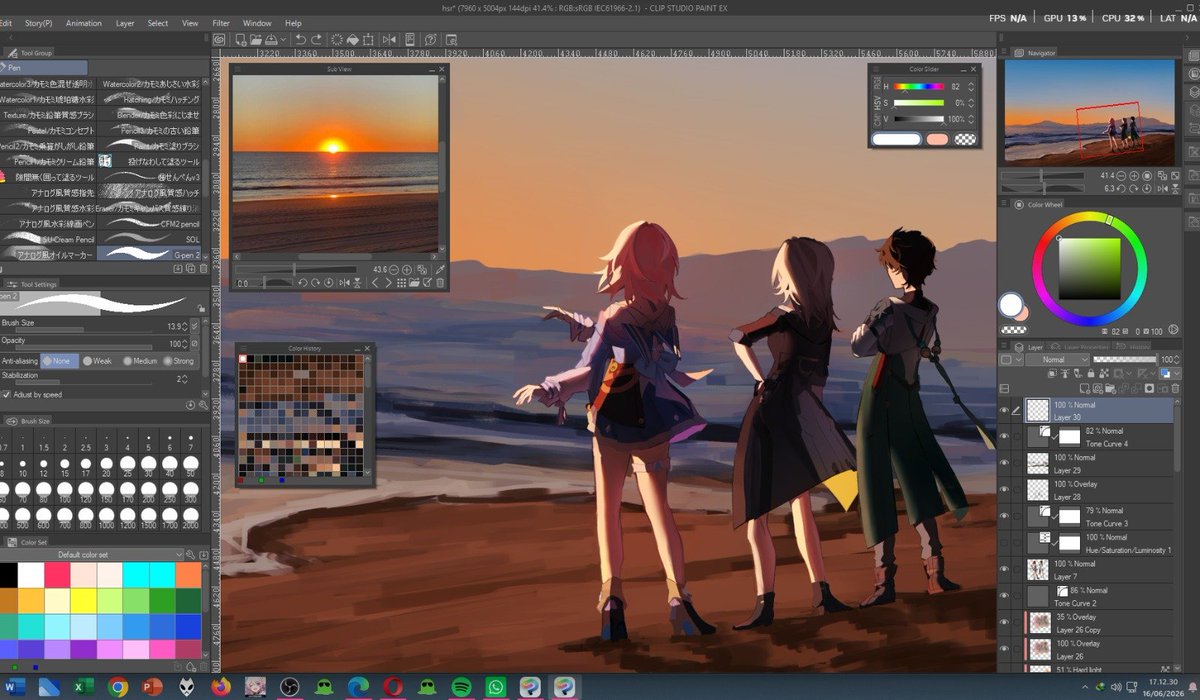Click the Undo arrow in the command bar
Screen dimensions: 1200x700
301,39
